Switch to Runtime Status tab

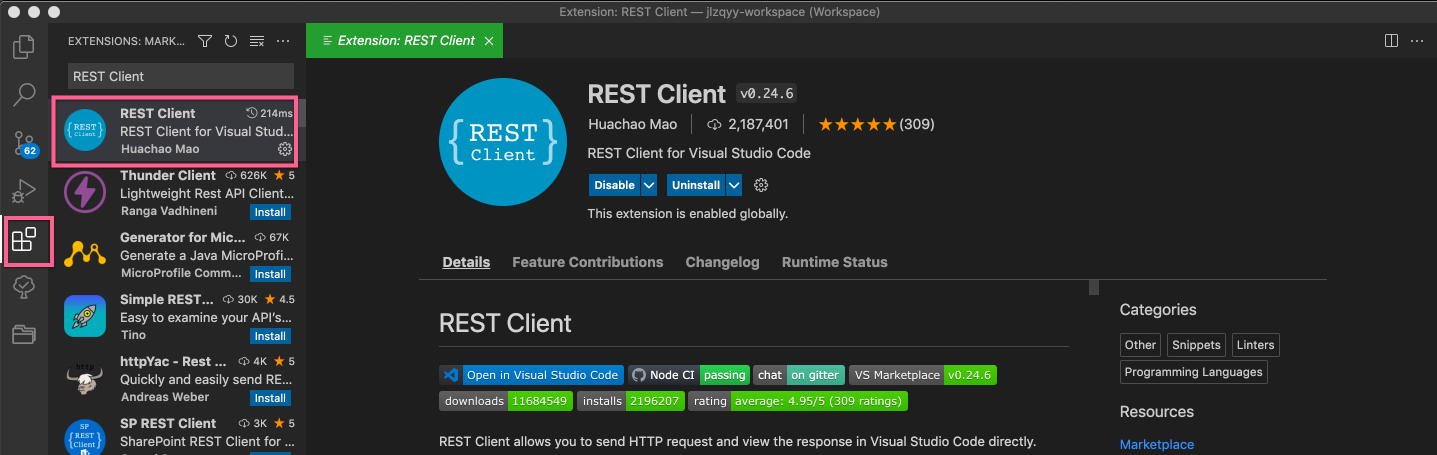click(x=834, y=262)
